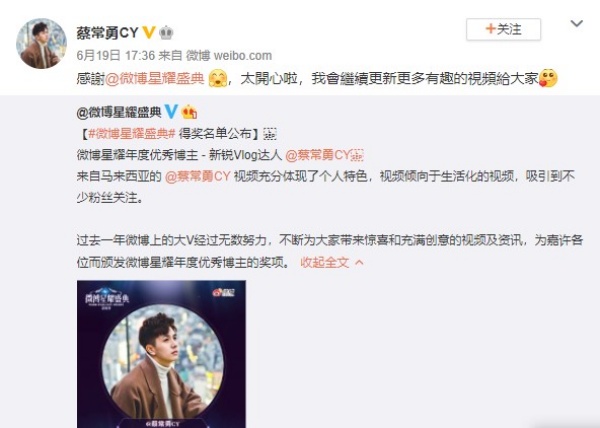Click the emoji at the end of the top post text

point(548,78)
